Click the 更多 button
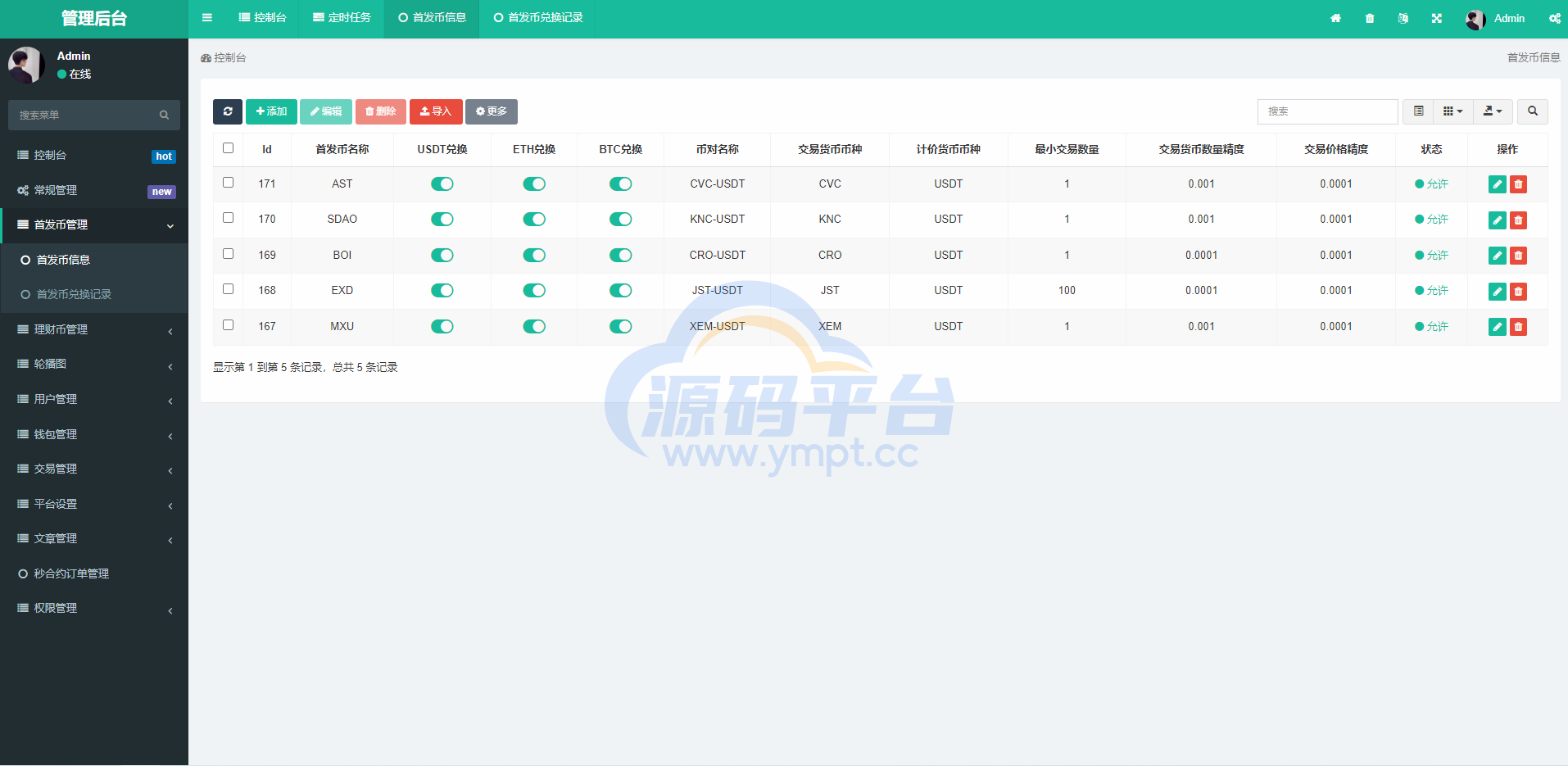This screenshot has height=766, width=1568. (x=492, y=111)
